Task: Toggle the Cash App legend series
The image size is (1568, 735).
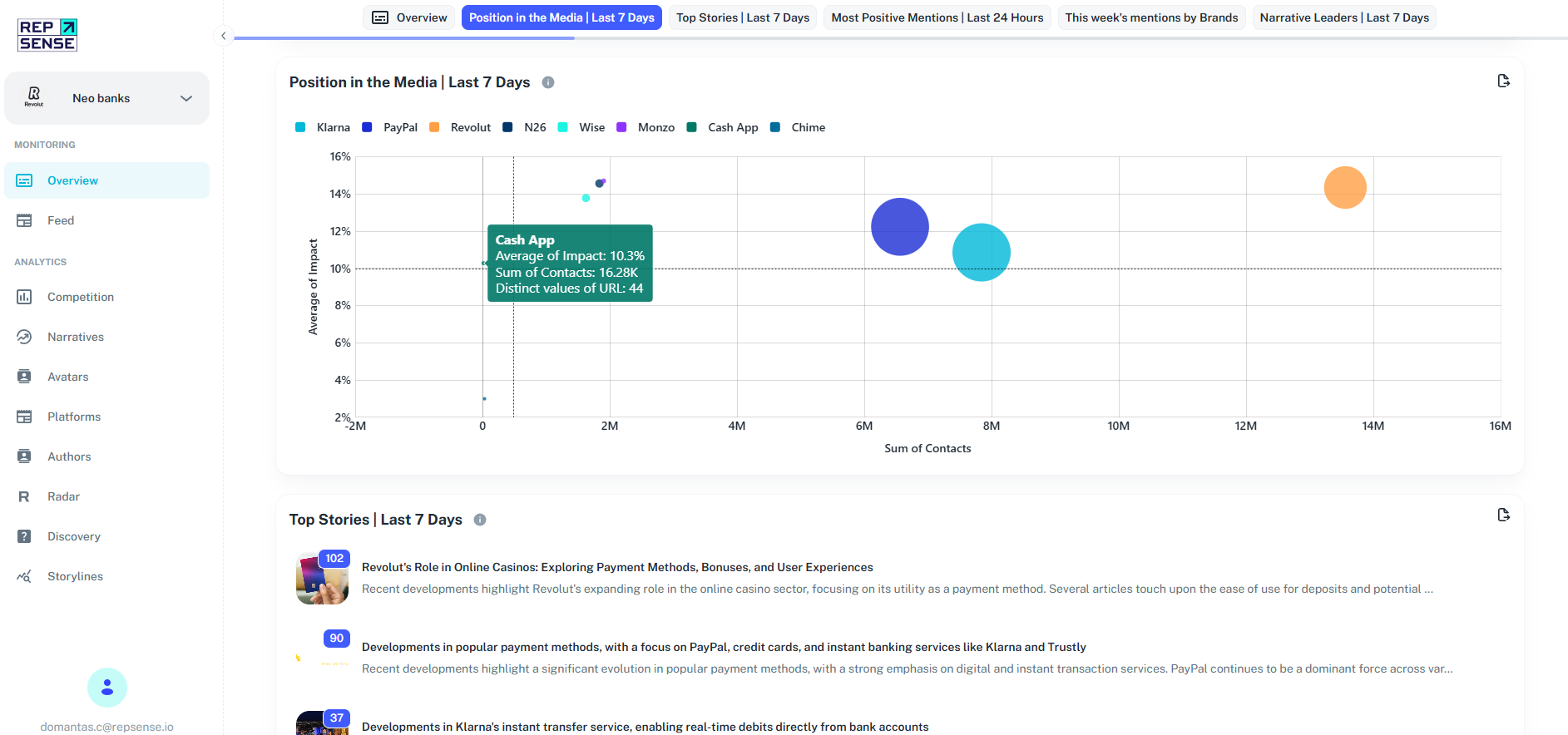Action: click(722, 127)
